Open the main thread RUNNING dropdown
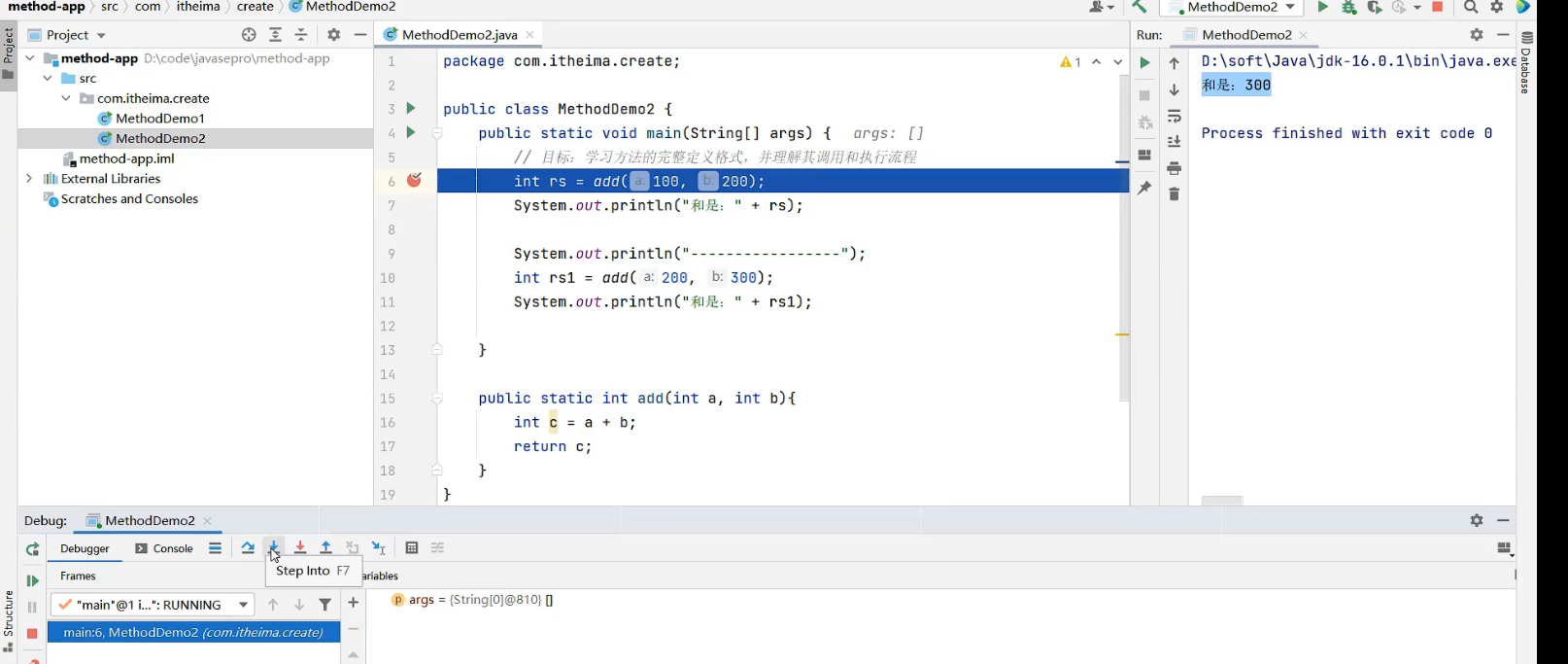This screenshot has height=664, width=1568. click(153, 605)
